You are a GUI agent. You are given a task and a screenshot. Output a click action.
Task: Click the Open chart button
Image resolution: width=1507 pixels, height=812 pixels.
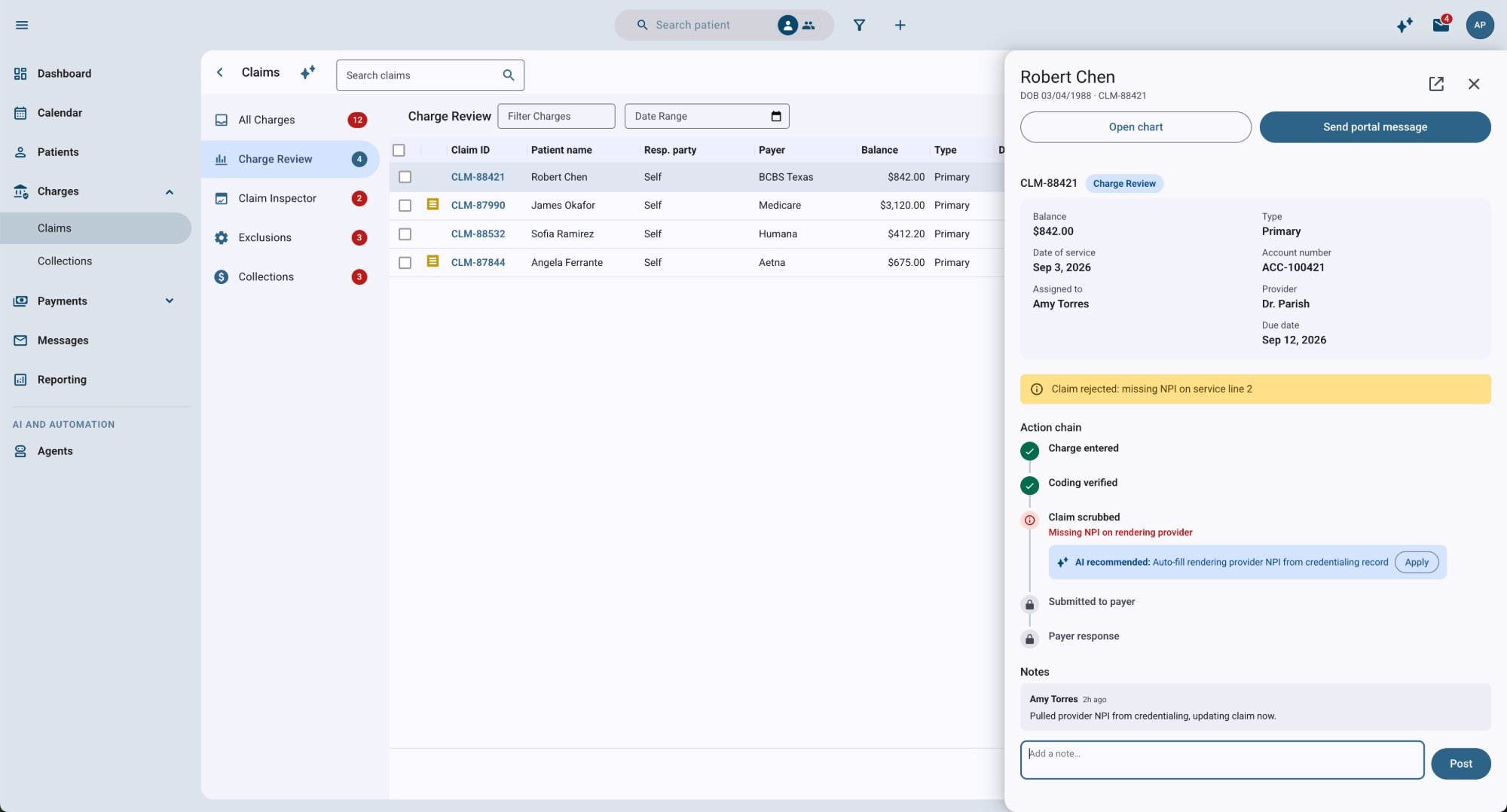click(x=1136, y=127)
